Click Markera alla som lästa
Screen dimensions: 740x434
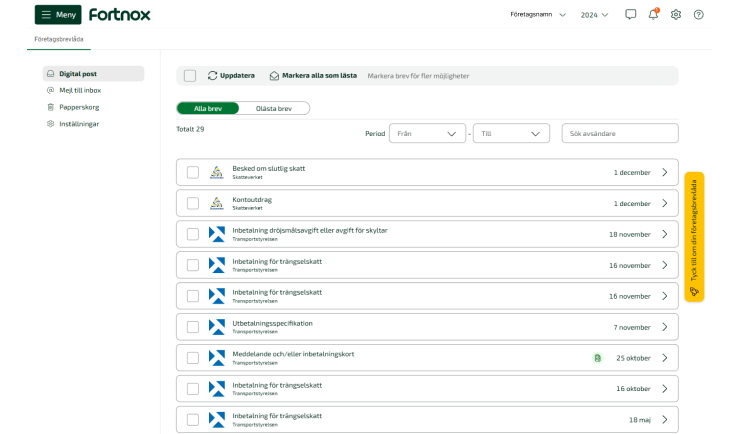(x=319, y=75)
